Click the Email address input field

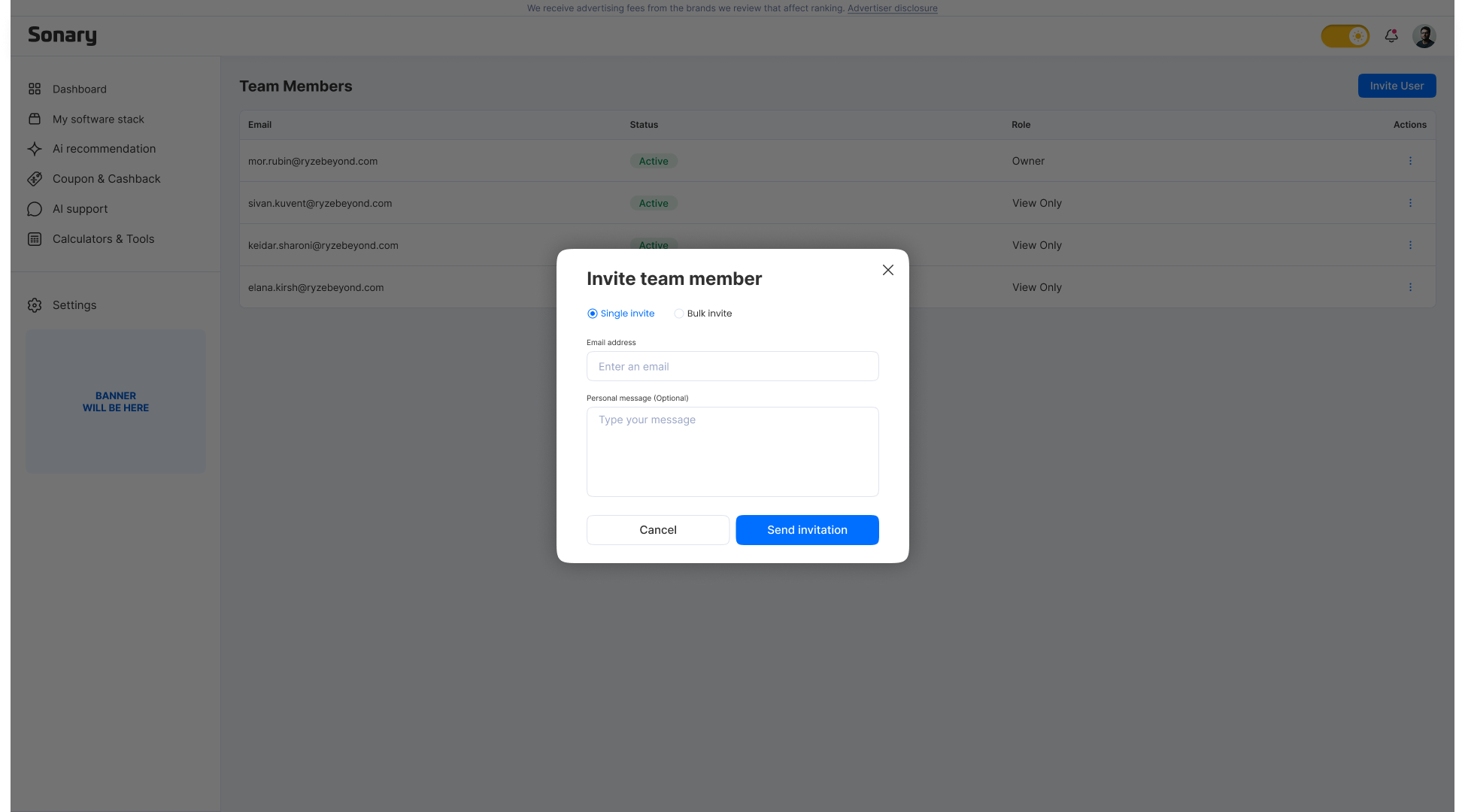pyautogui.click(x=732, y=366)
